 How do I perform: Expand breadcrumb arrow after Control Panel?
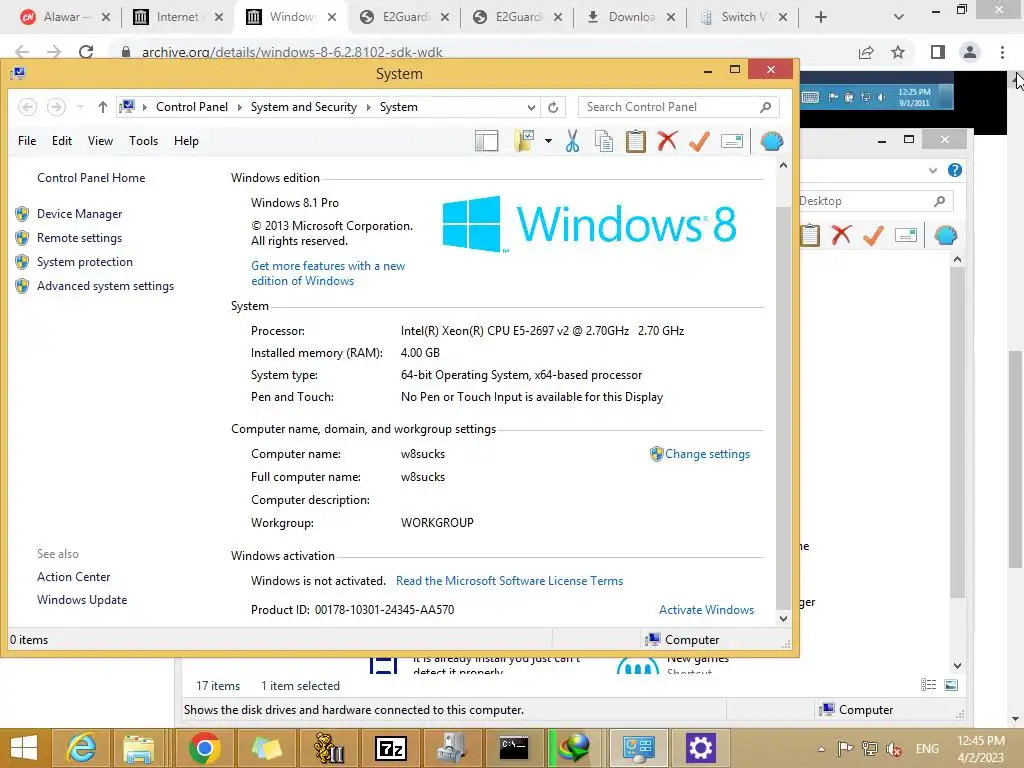(240, 107)
